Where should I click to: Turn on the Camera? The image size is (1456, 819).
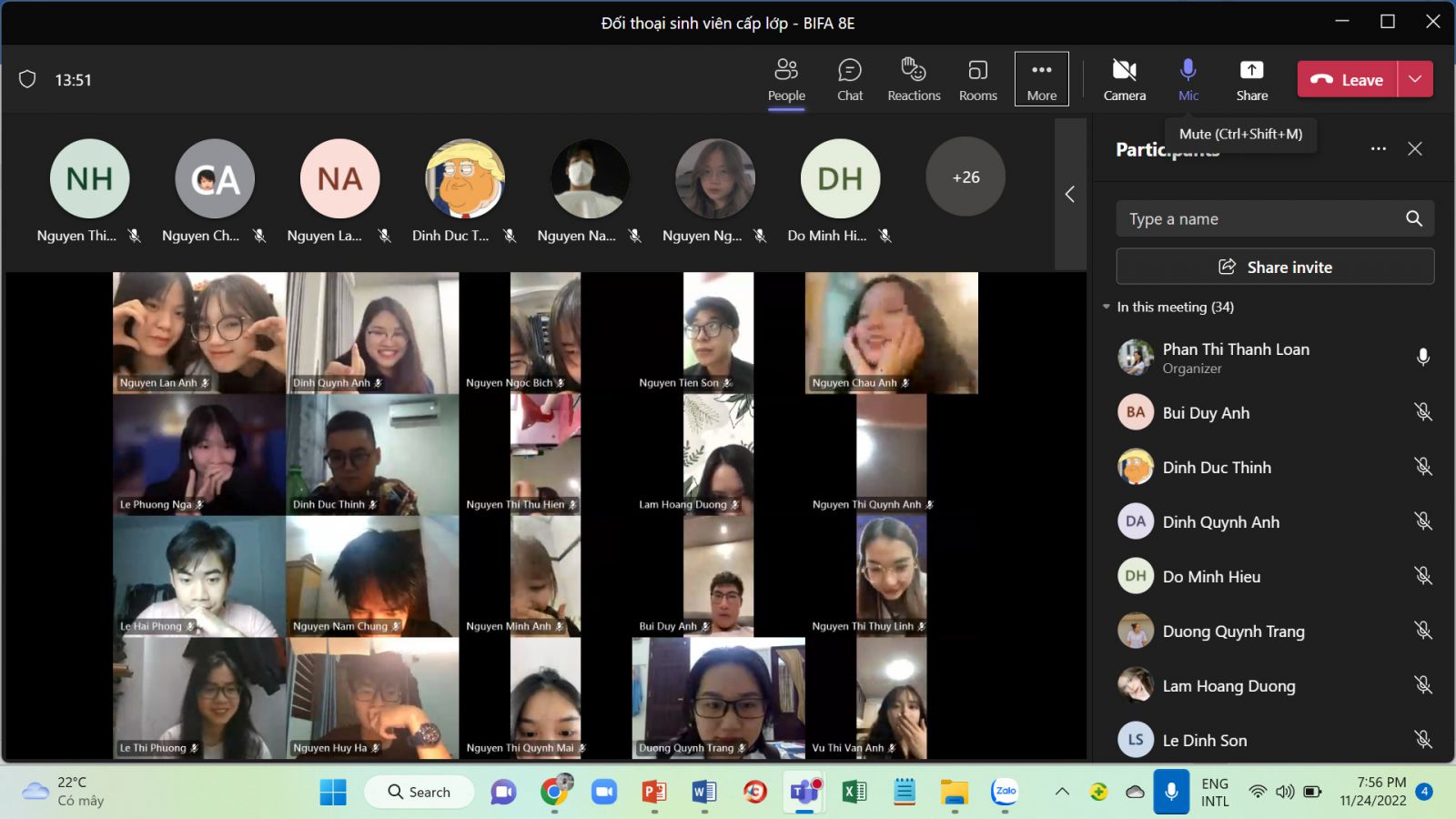(1124, 80)
